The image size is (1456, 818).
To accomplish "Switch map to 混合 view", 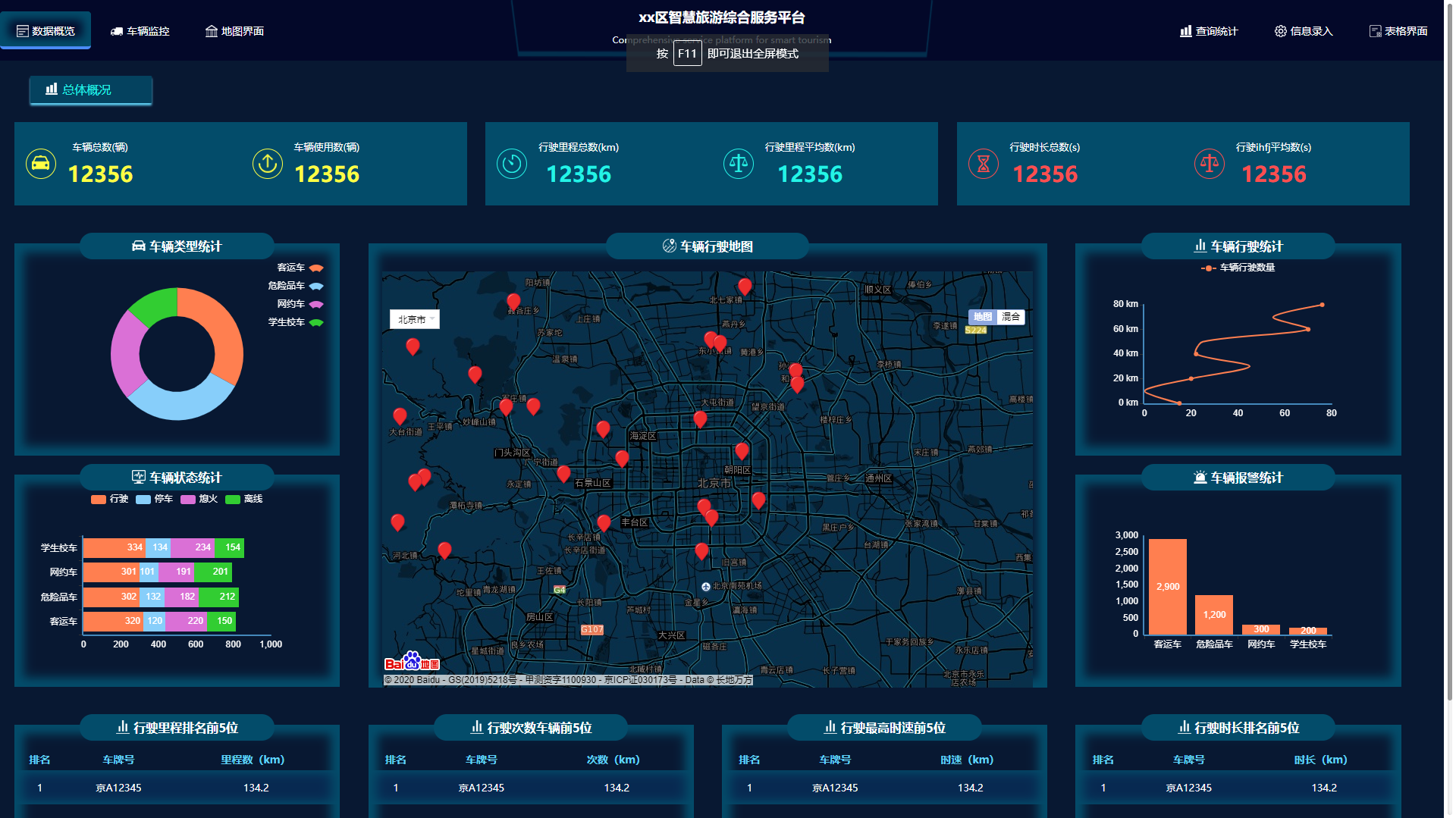I will (x=1010, y=317).
